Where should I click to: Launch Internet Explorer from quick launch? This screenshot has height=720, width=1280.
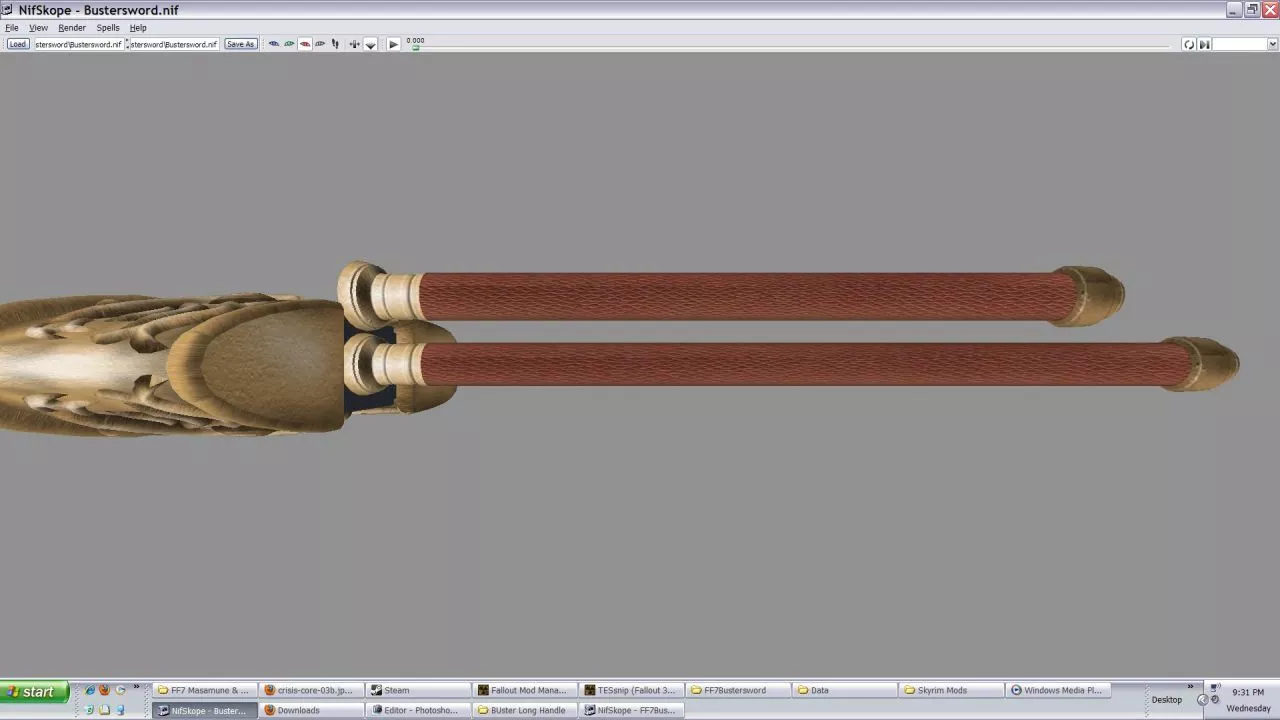coord(89,690)
